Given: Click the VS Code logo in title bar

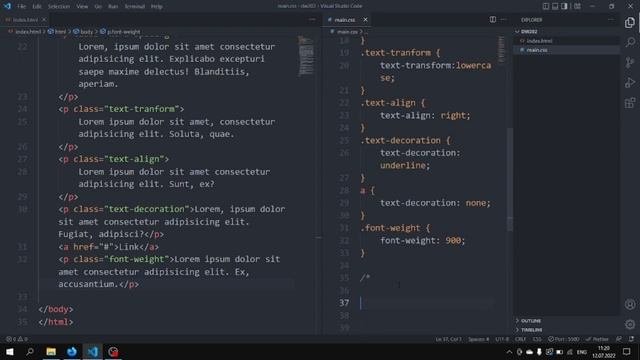Looking at the screenshot, I should [7, 6].
